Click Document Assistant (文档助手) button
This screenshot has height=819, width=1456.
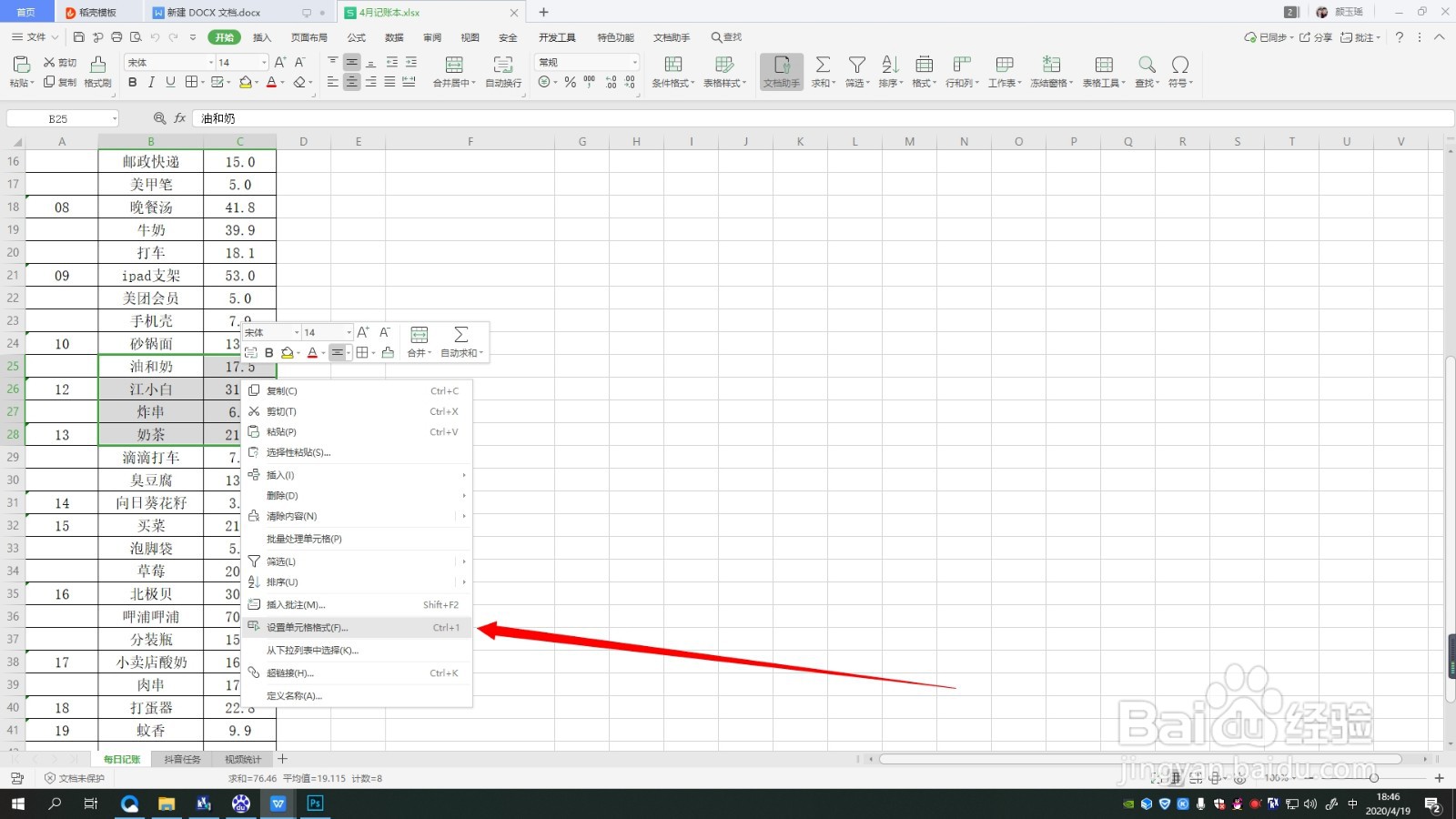click(782, 71)
